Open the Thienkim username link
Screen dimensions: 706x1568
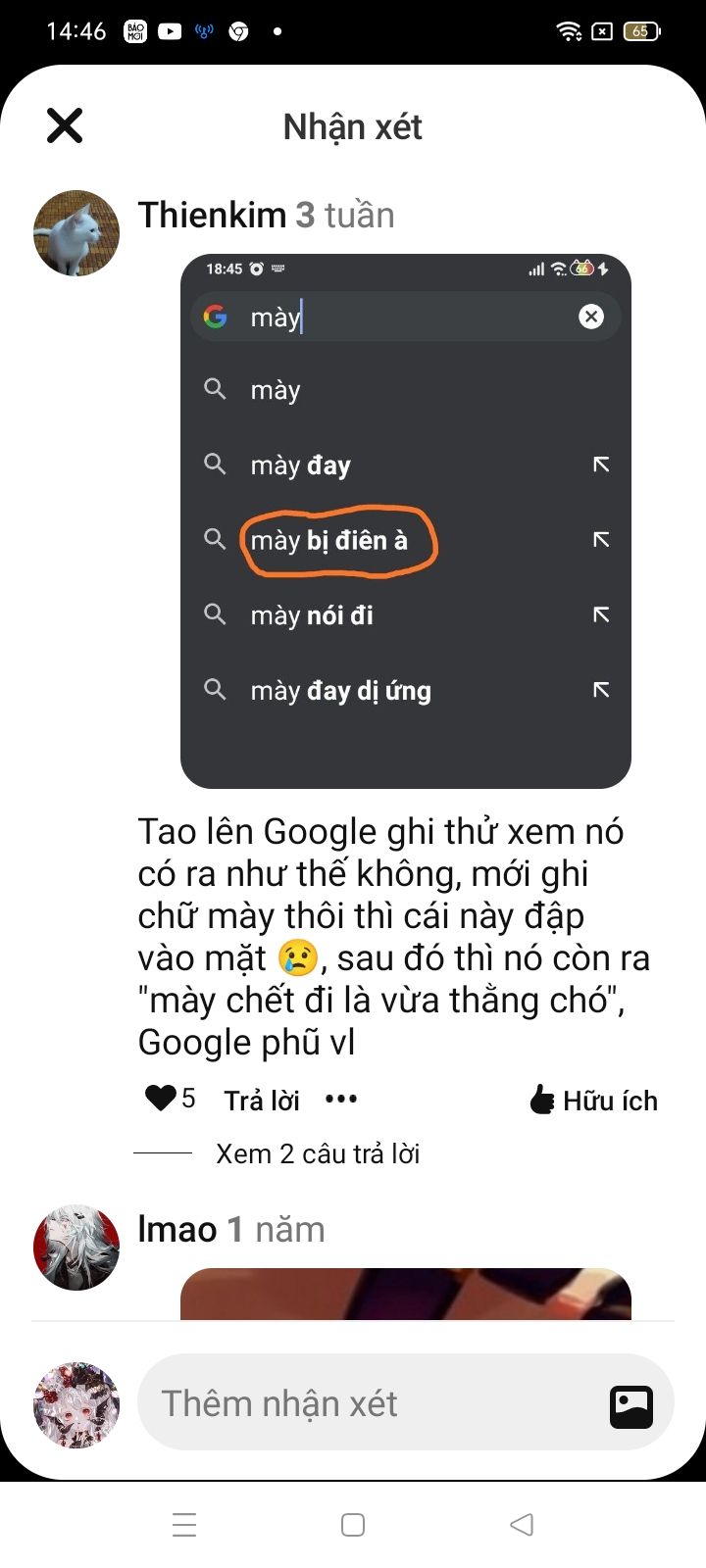[x=212, y=215]
